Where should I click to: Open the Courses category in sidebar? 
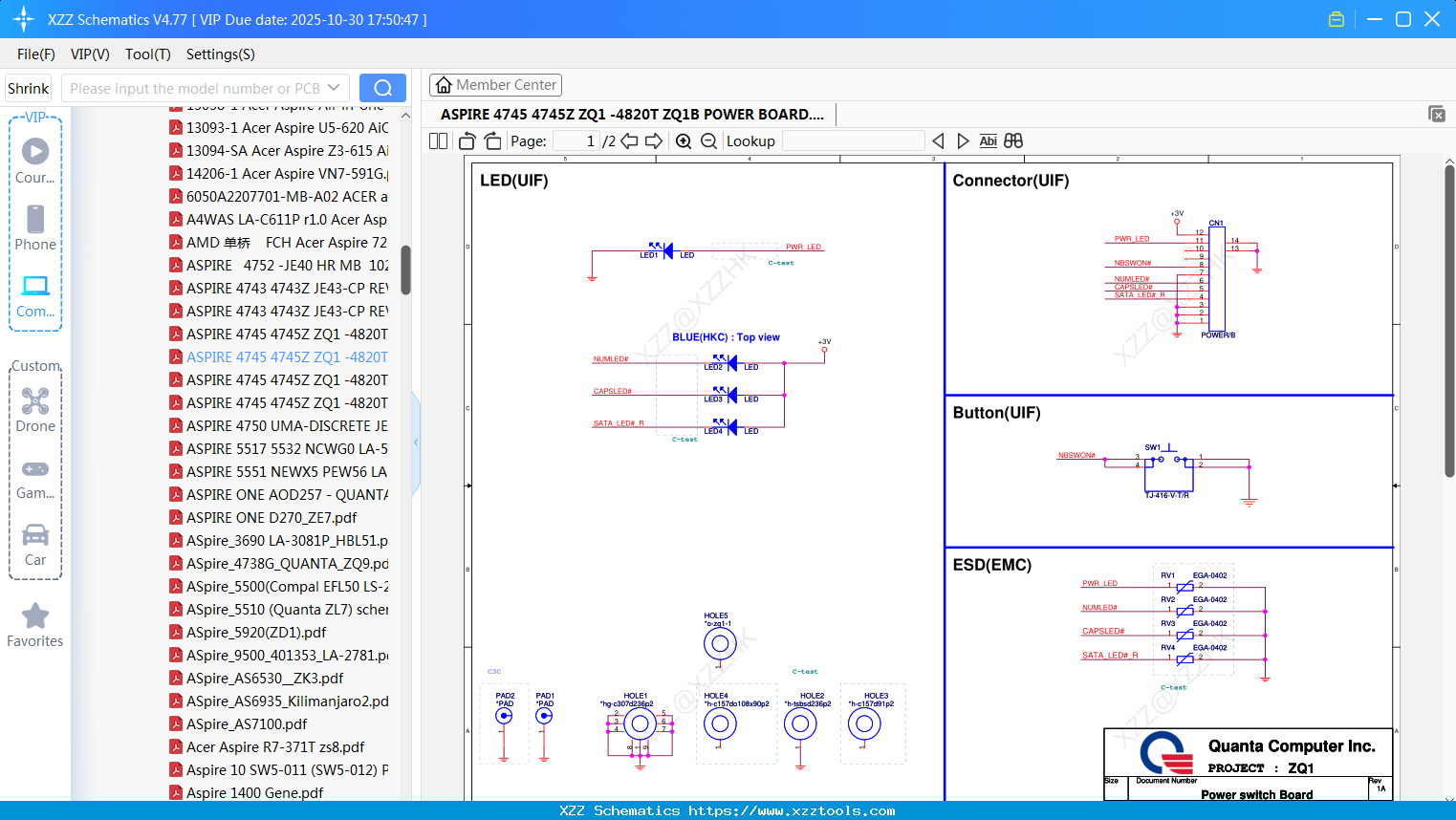point(35,161)
